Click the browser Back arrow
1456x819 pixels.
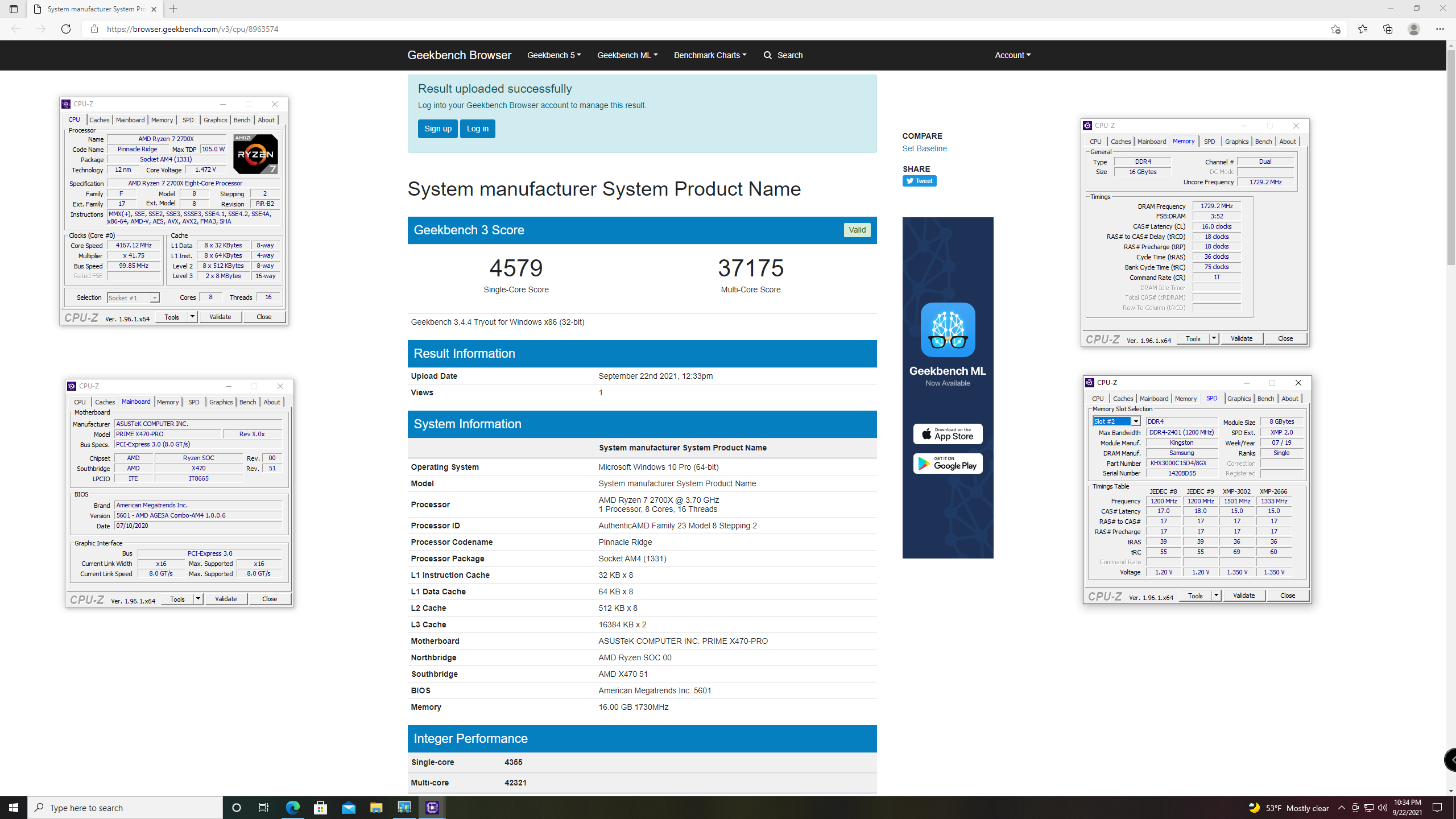16,29
